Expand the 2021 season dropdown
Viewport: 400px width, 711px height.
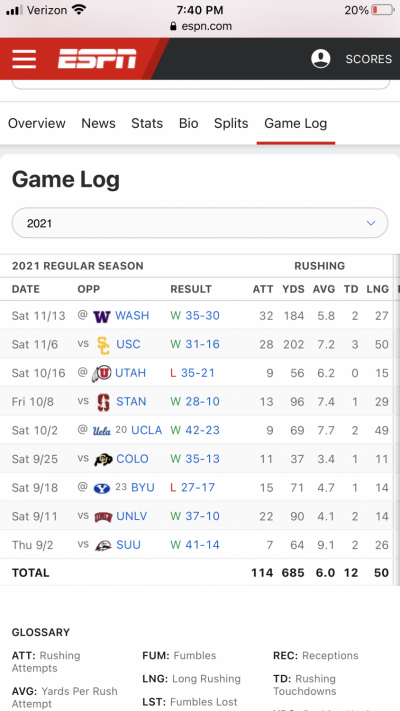[x=200, y=223]
